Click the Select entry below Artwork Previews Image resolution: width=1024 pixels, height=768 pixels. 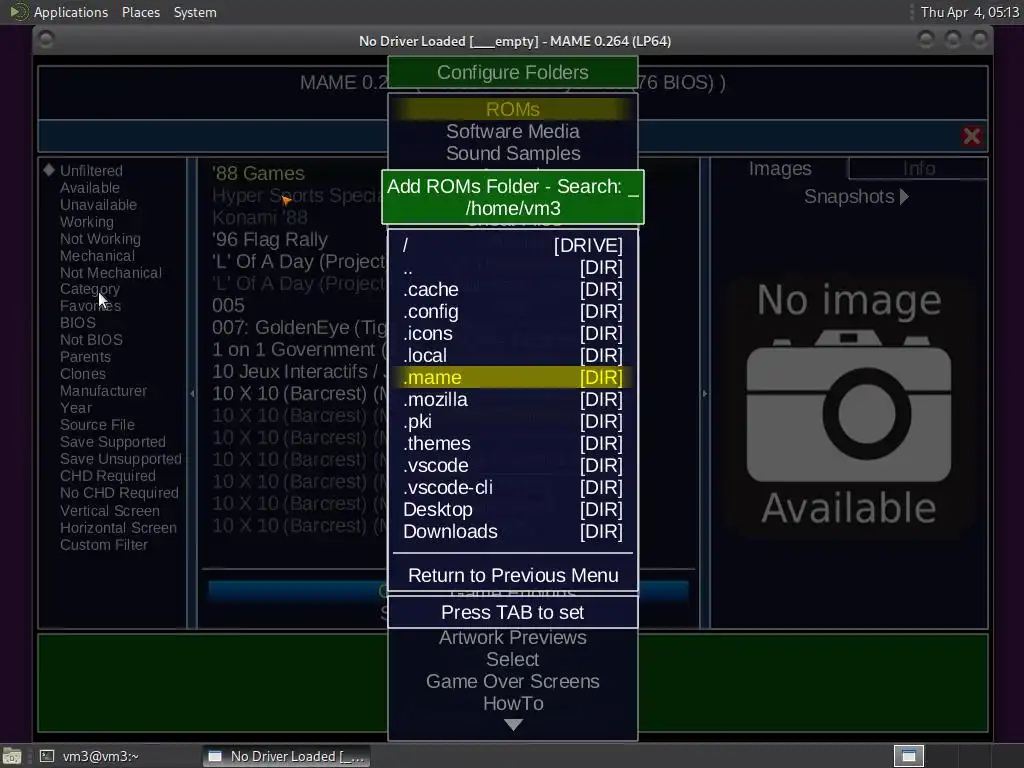click(513, 660)
